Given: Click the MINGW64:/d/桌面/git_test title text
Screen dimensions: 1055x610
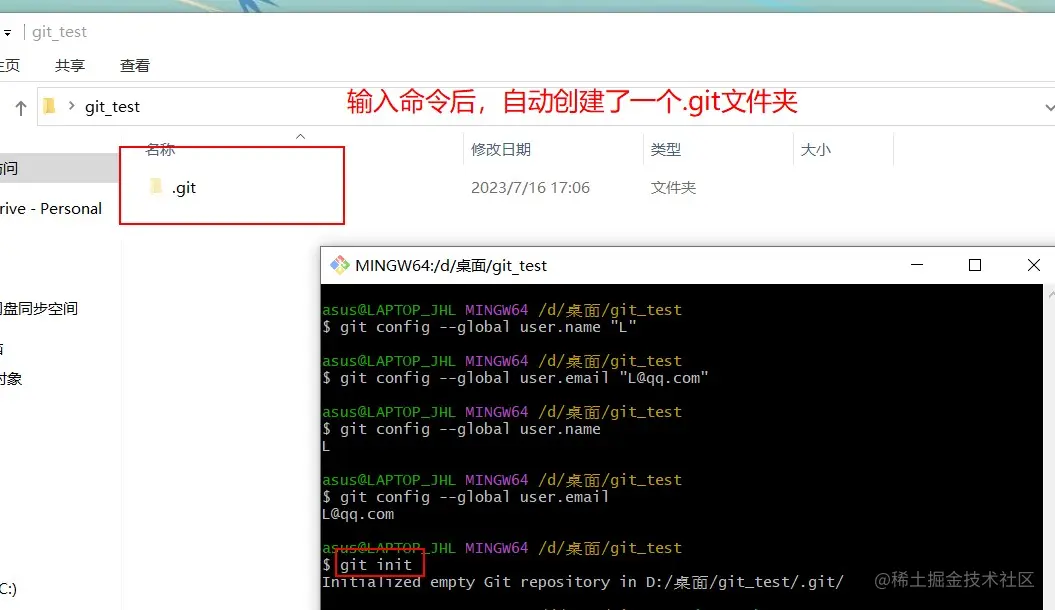Looking at the screenshot, I should click(x=451, y=266).
